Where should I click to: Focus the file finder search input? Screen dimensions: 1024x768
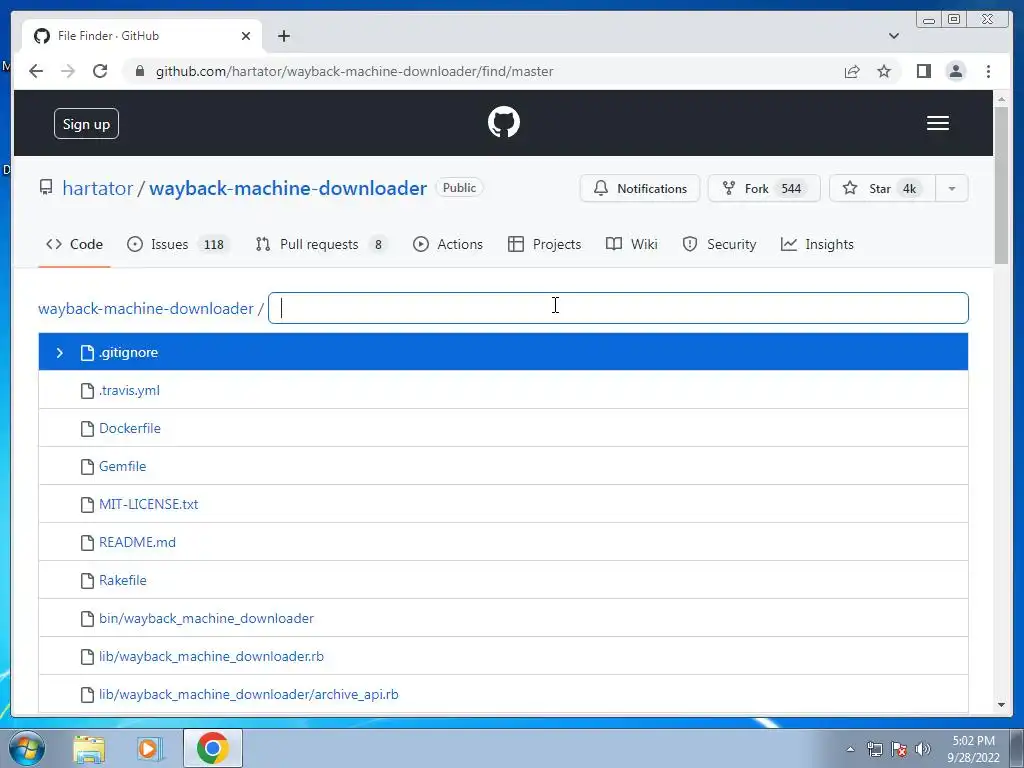pos(618,308)
